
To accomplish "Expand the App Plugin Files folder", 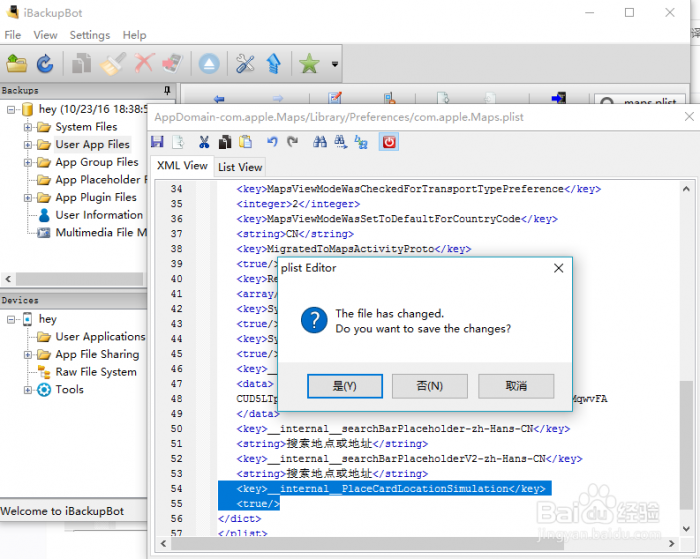I will (28, 197).
